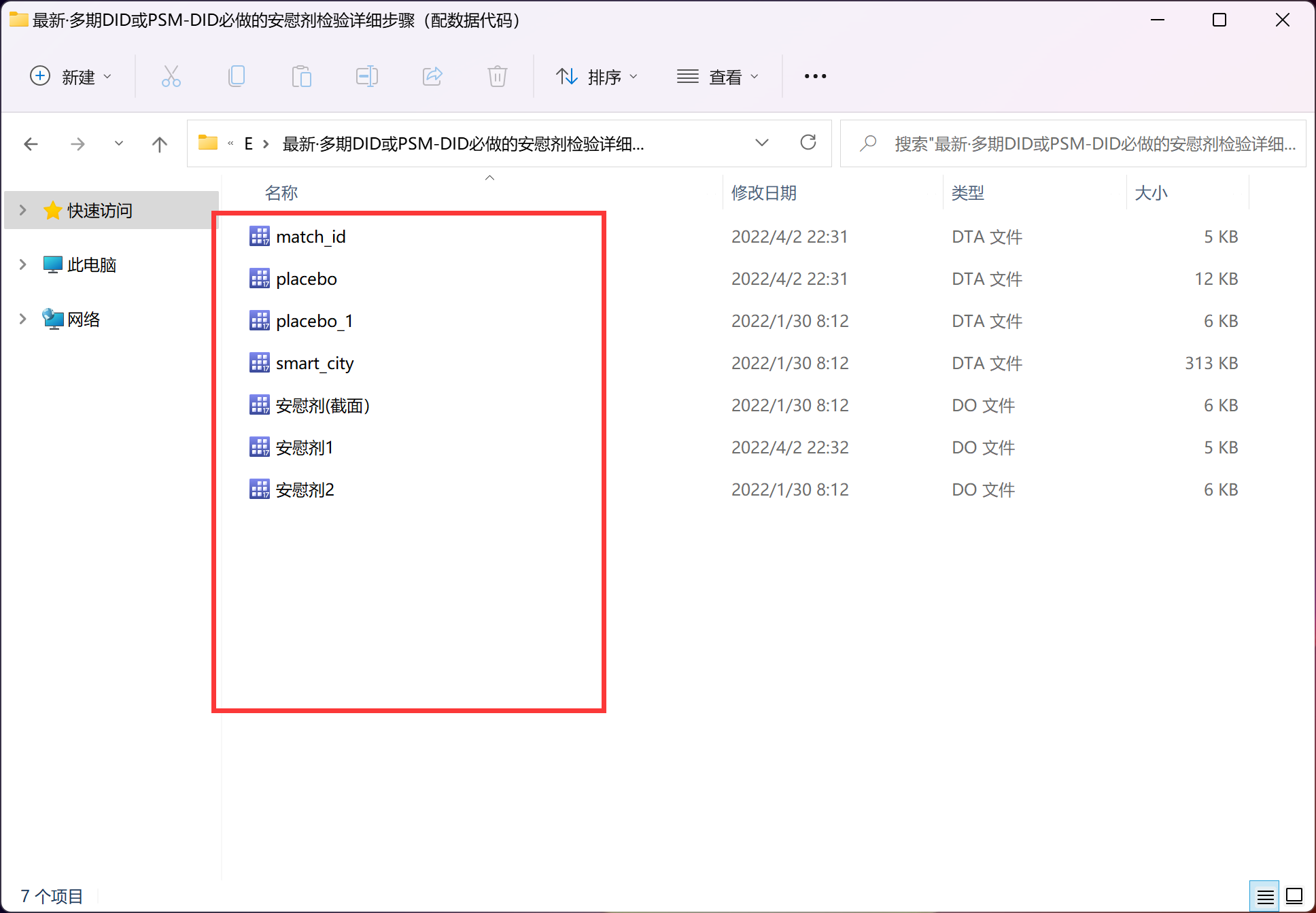The height and width of the screenshot is (913, 1316).
Task: Select the smart_city DTA file
Action: coord(315,363)
